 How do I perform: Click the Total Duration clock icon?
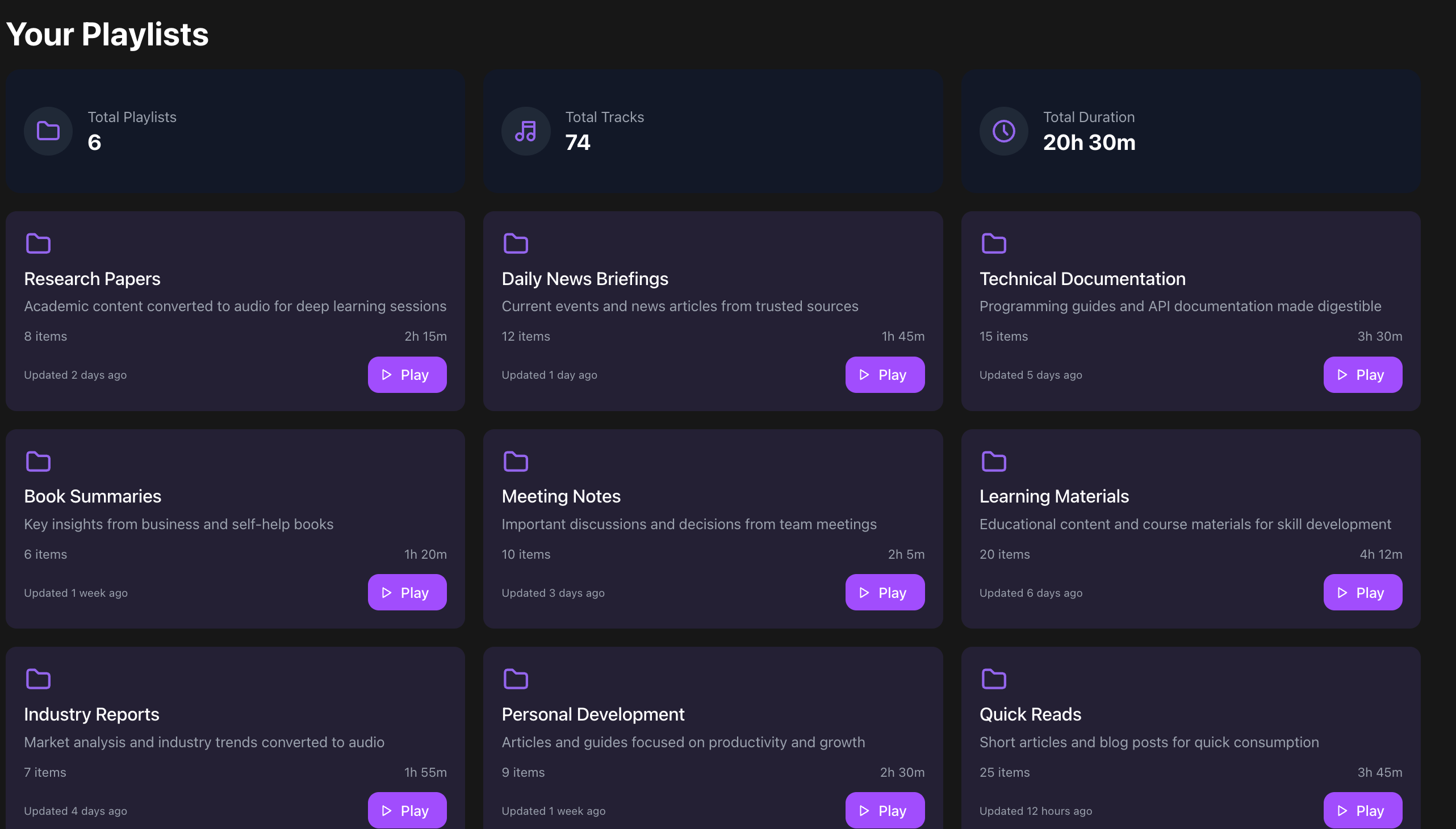1003,131
